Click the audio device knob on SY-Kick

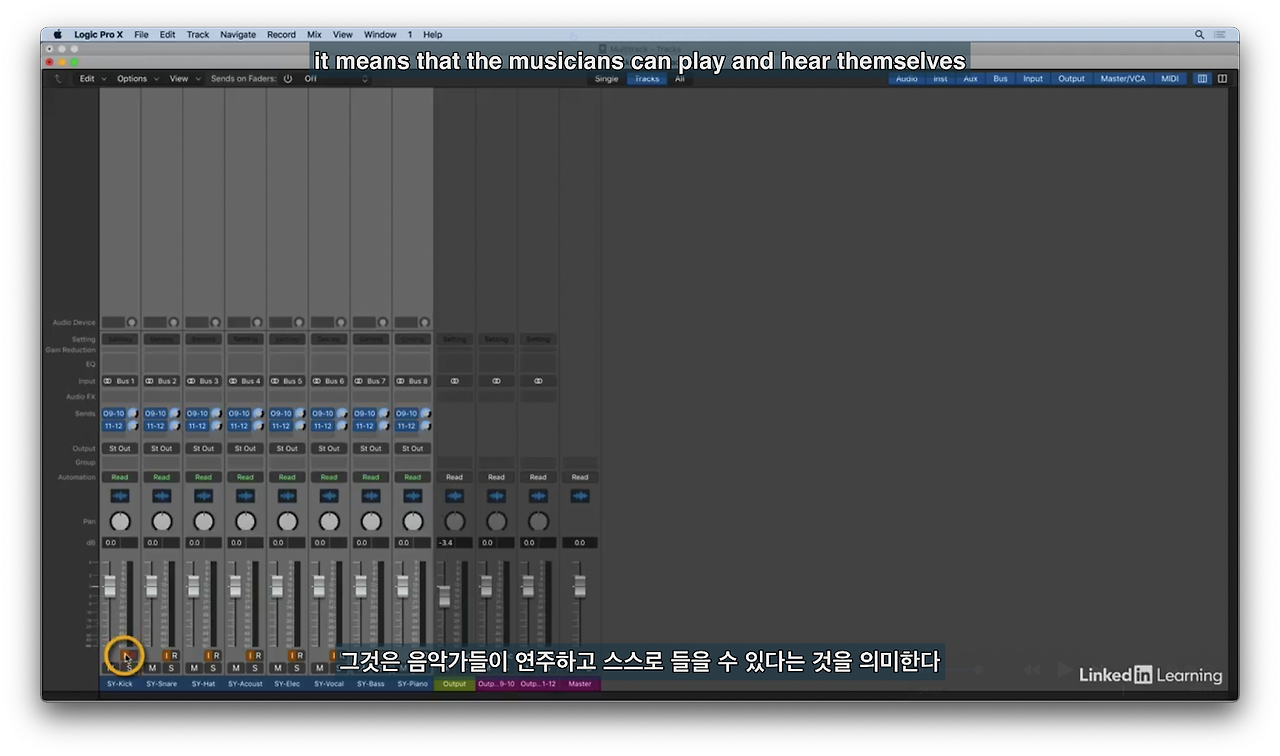point(131,323)
